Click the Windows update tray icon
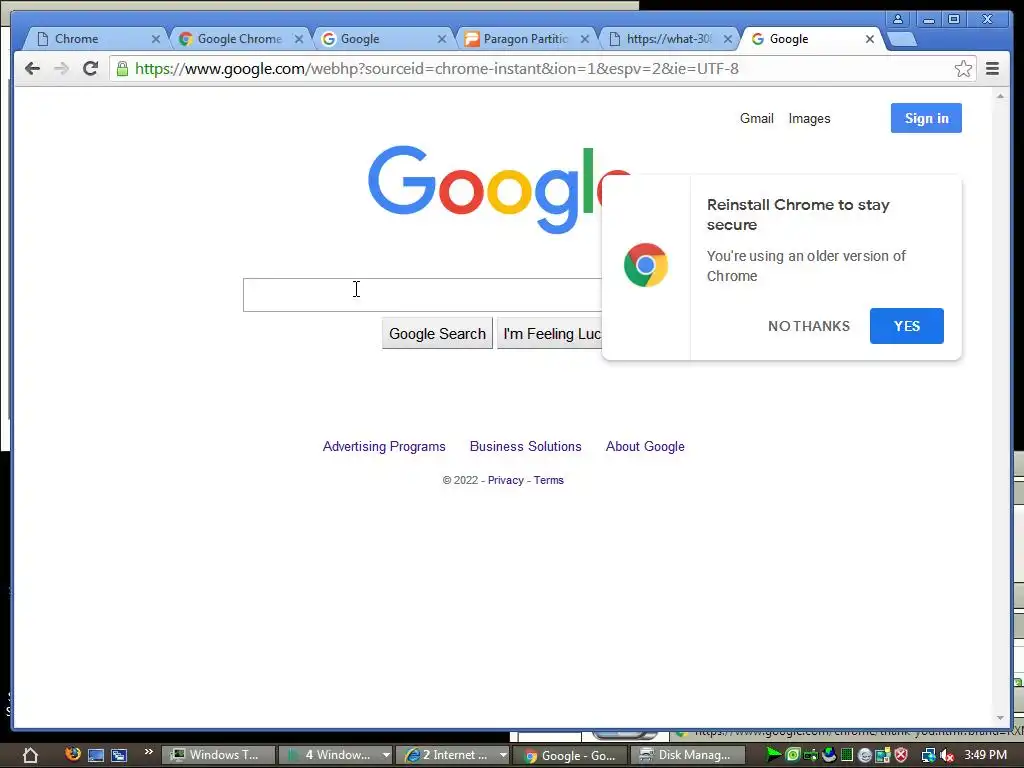Screen dimensions: 1024x768 coord(883,754)
